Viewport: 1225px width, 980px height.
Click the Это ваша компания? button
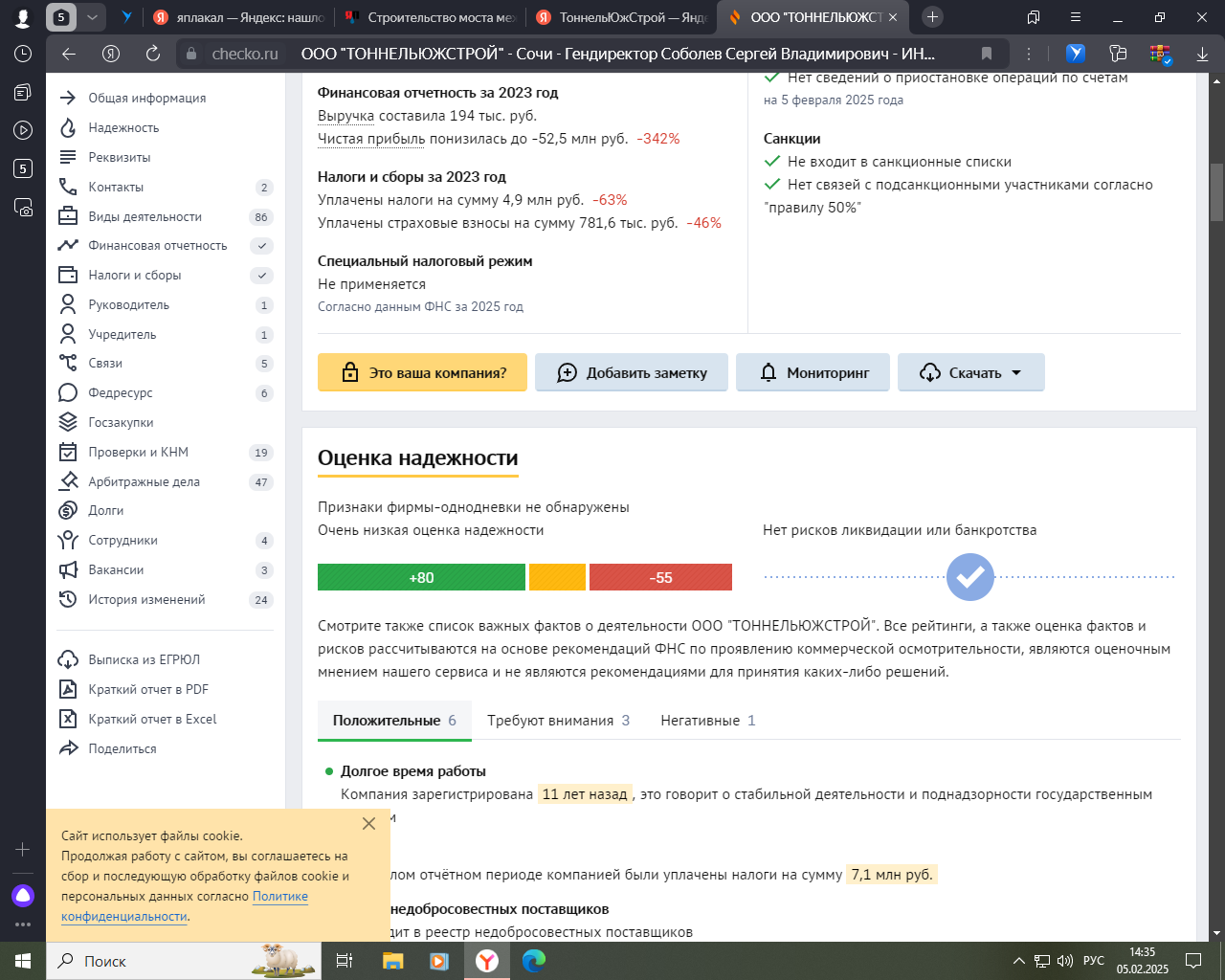coord(422,372)
